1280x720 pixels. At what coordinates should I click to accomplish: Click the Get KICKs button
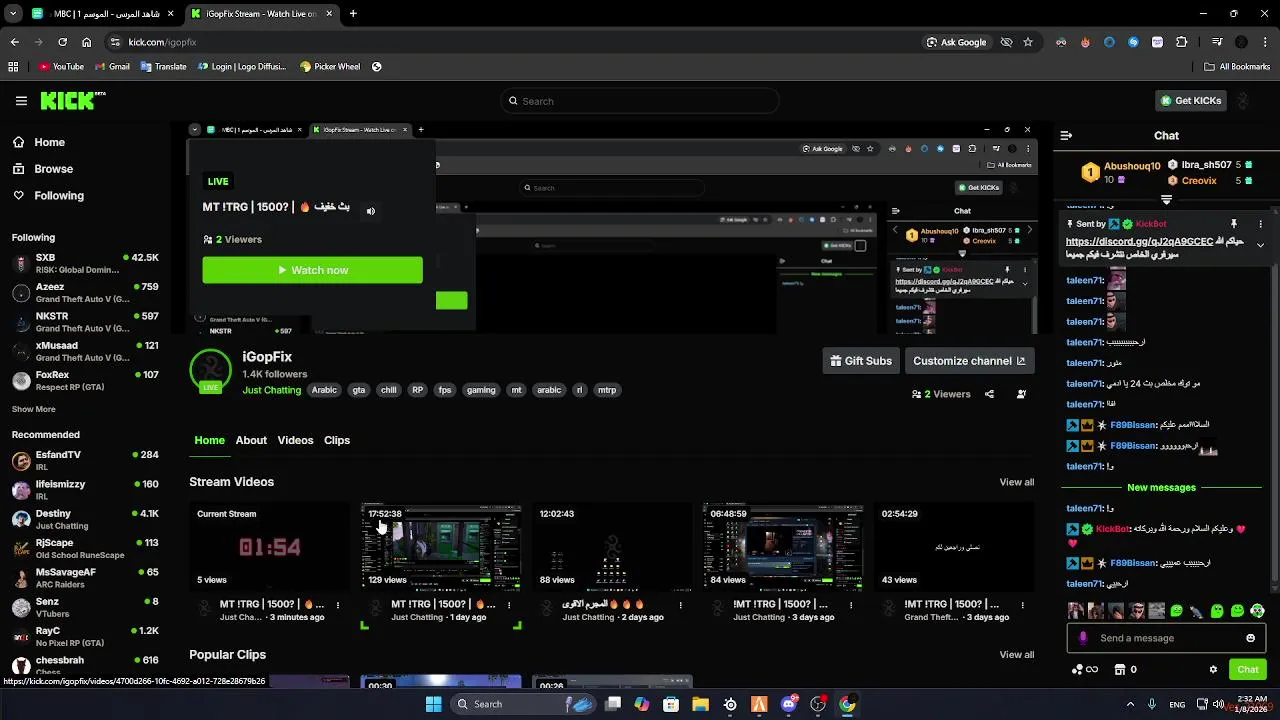1190,101
